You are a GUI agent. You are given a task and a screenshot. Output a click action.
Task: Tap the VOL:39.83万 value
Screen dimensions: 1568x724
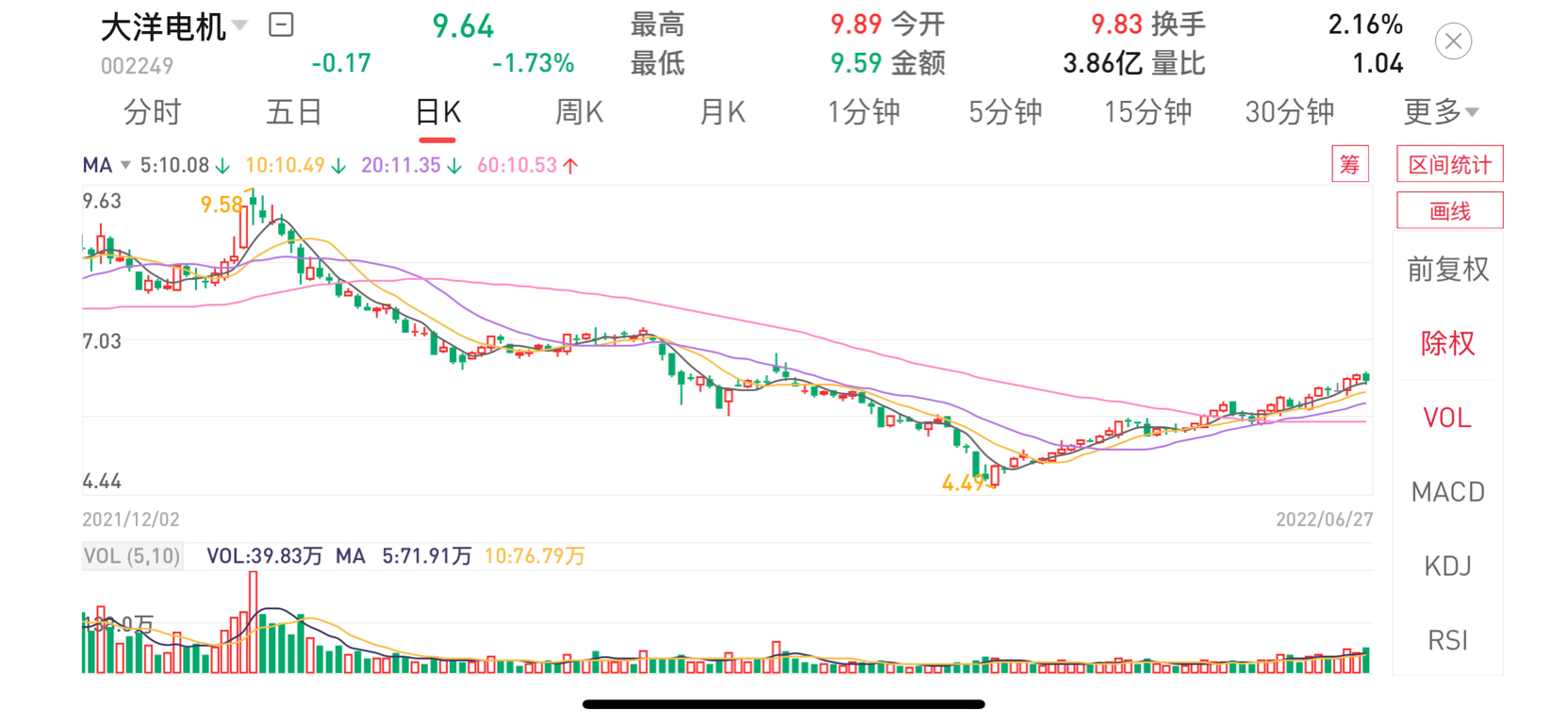click(x=264, y=556)
